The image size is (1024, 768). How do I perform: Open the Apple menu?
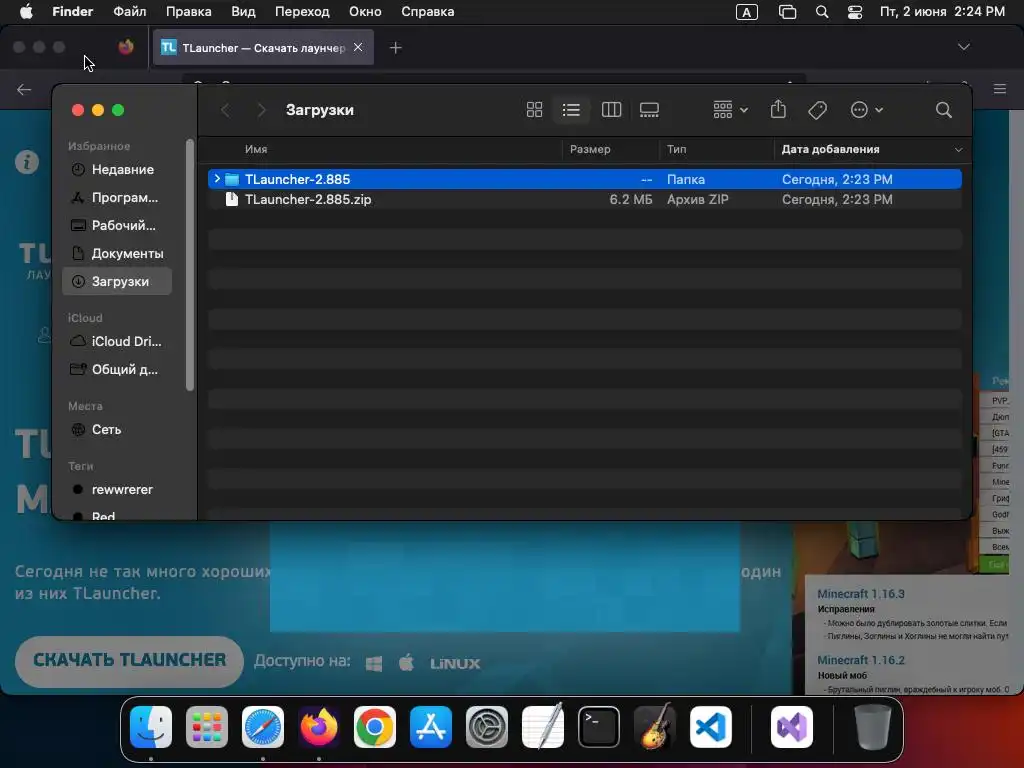coord(26,12)
